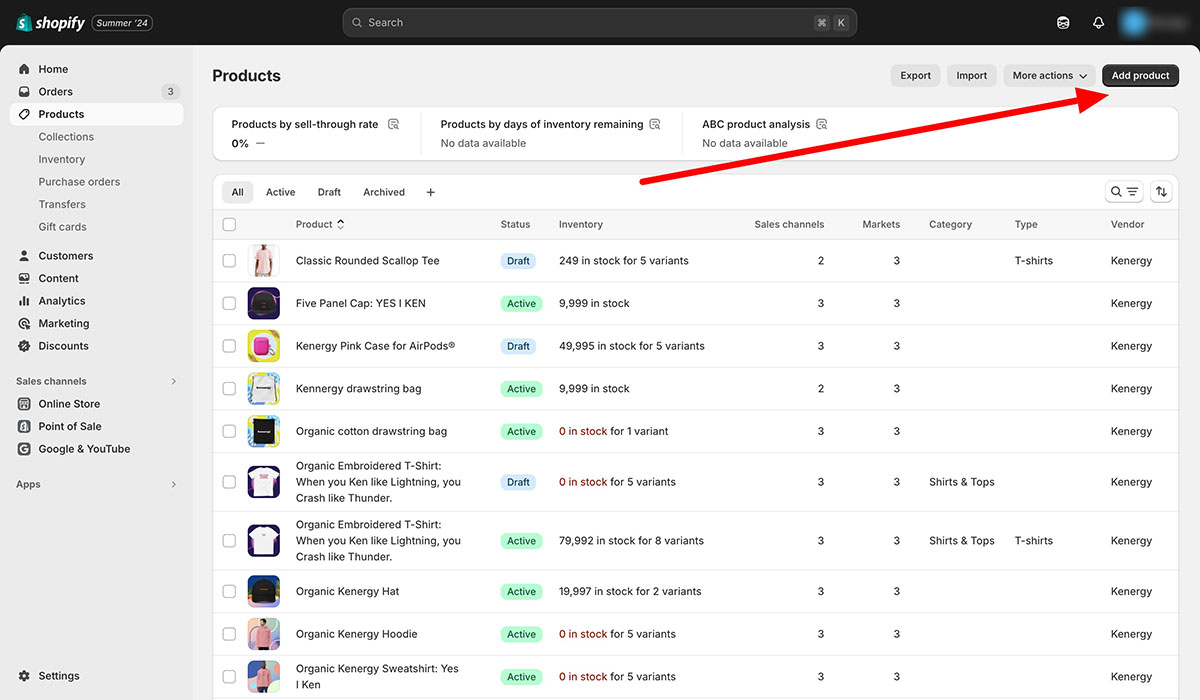Select all products using the header checkbox
This screenshot has width=1200, height=700.
click(229, 224)
